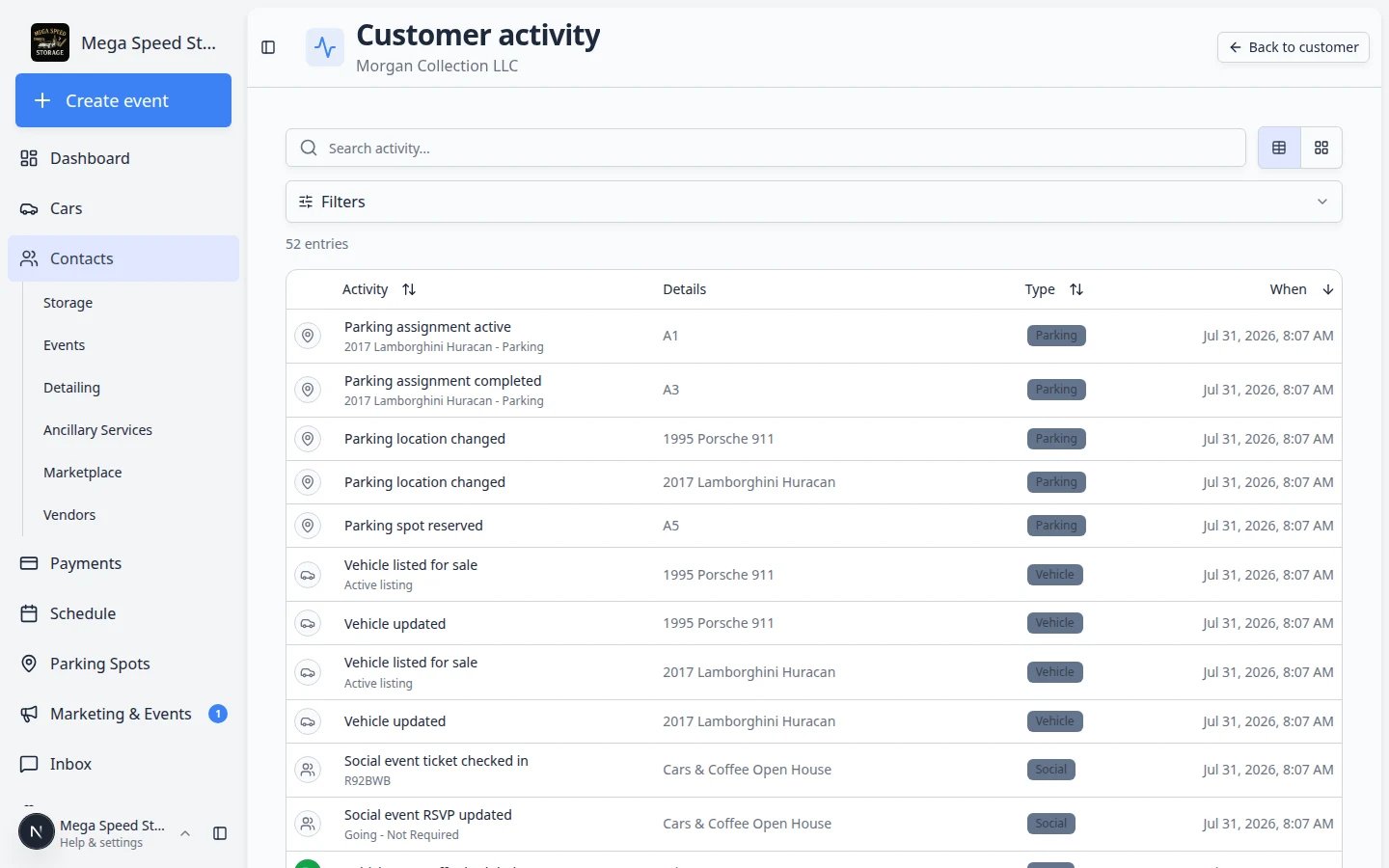Click the search magnifier icon
The height and width of the screenshot is (868, 1389).
tap(309, 148)
